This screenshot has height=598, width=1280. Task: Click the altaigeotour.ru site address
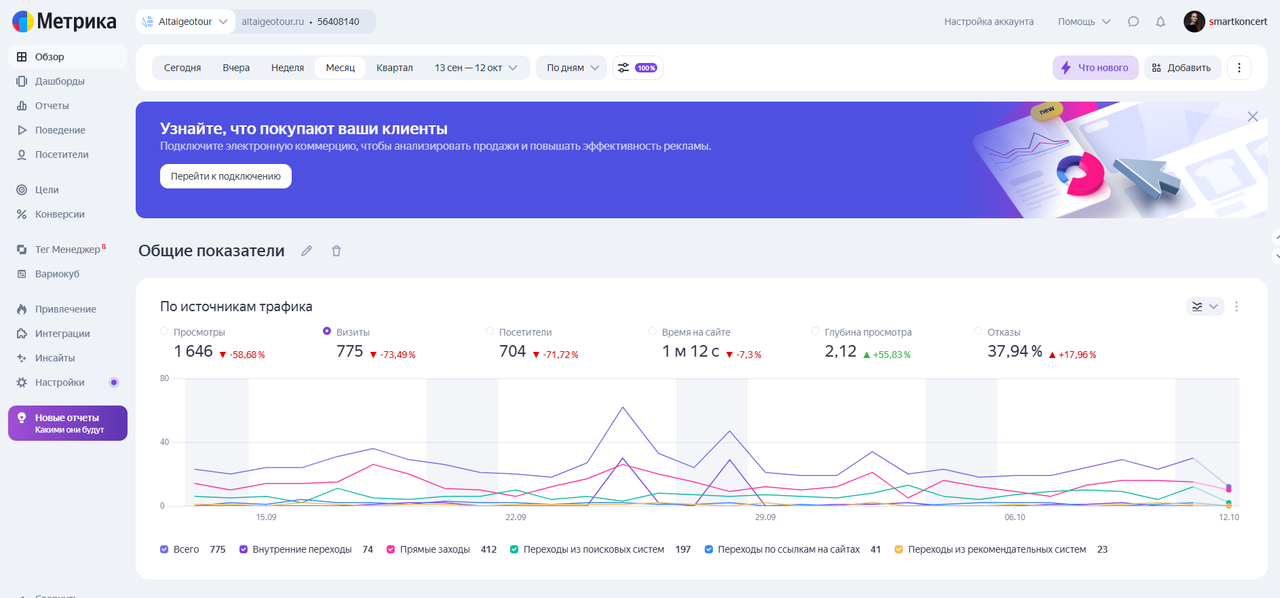[x=273, y=21]
